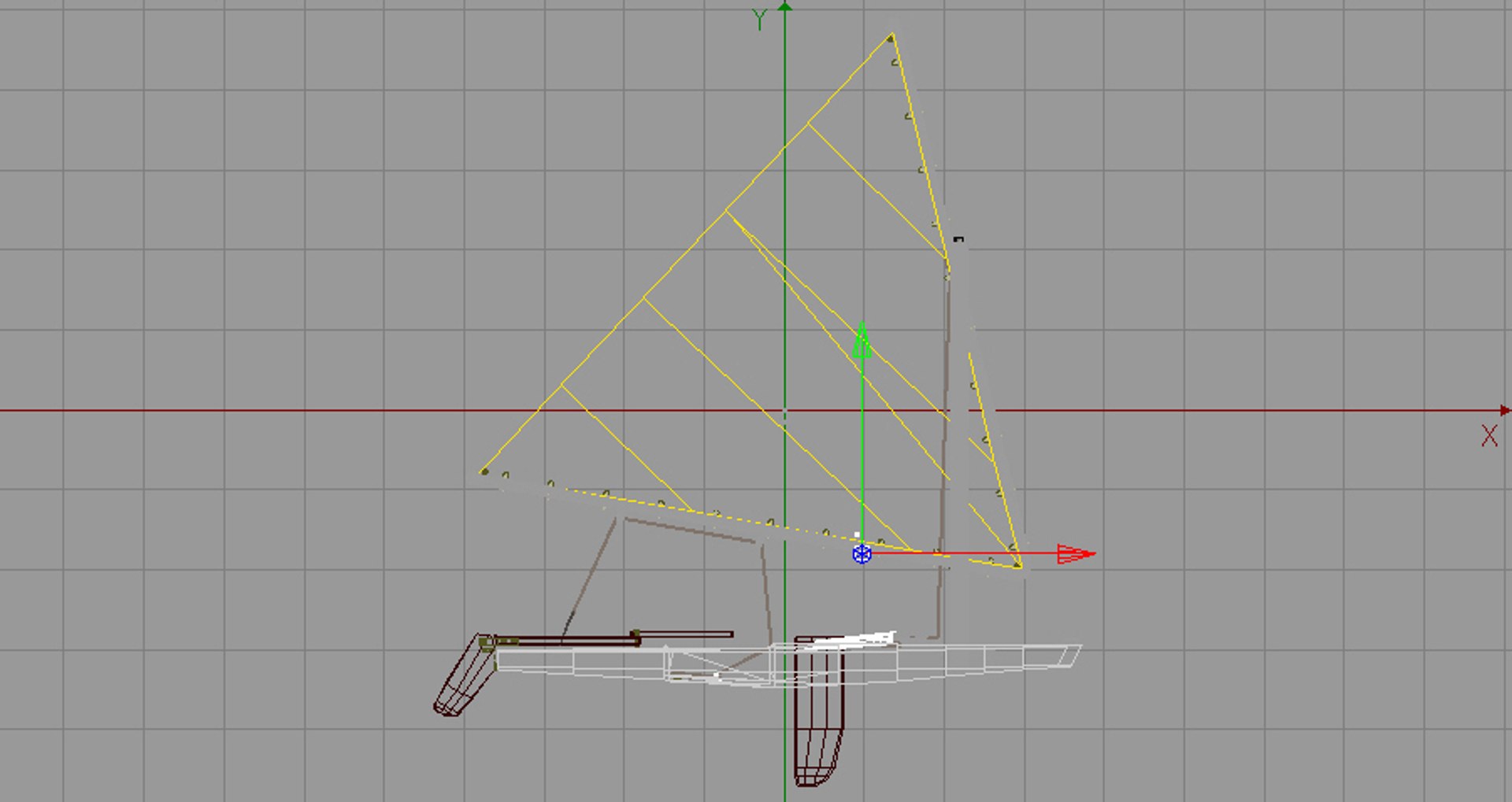Select the mainsail lower-left corner vertex

pyautogui.click(x=484, y=472)
